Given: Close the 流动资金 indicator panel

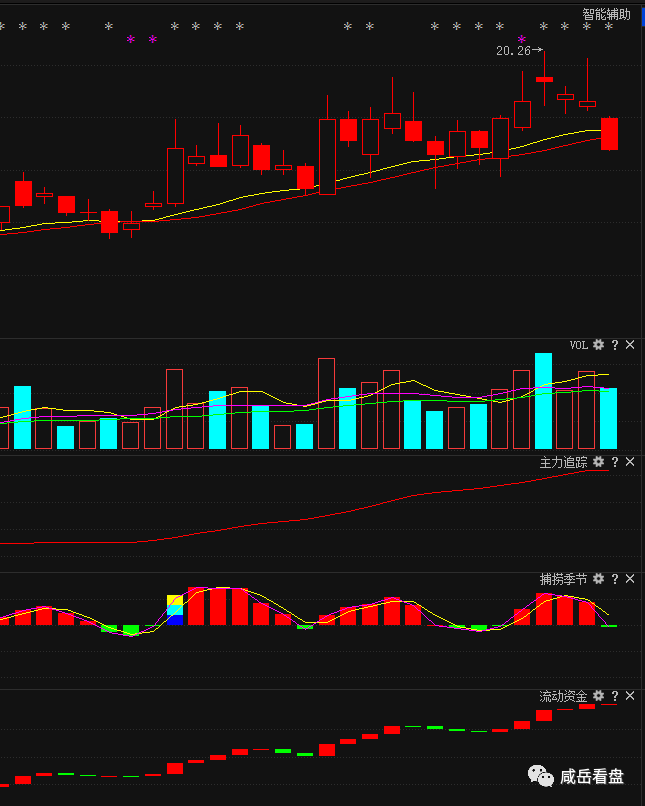Looking at the screenshot, I should [x=630, y=696].
